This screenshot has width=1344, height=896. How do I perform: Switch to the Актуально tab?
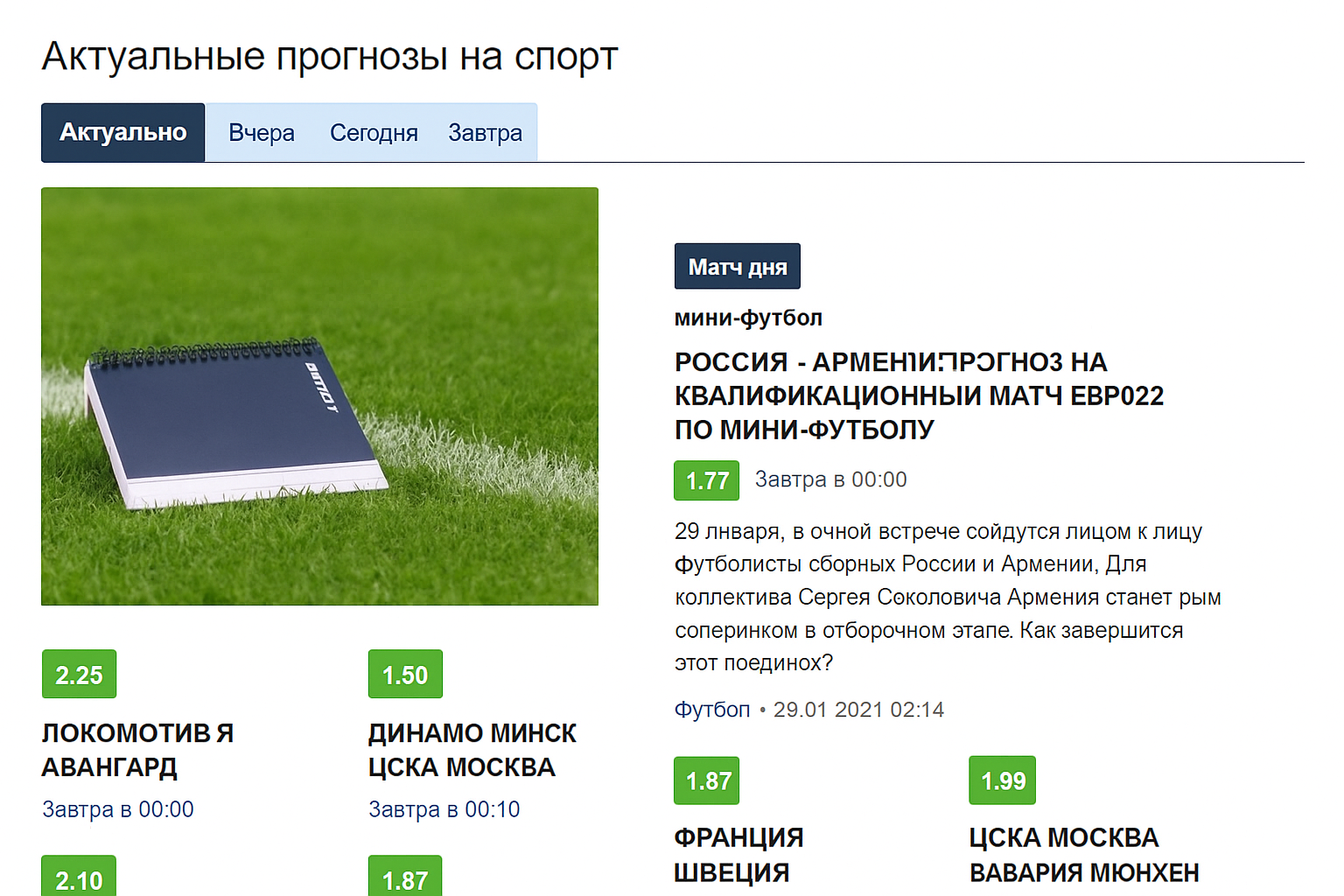[122, 133]
